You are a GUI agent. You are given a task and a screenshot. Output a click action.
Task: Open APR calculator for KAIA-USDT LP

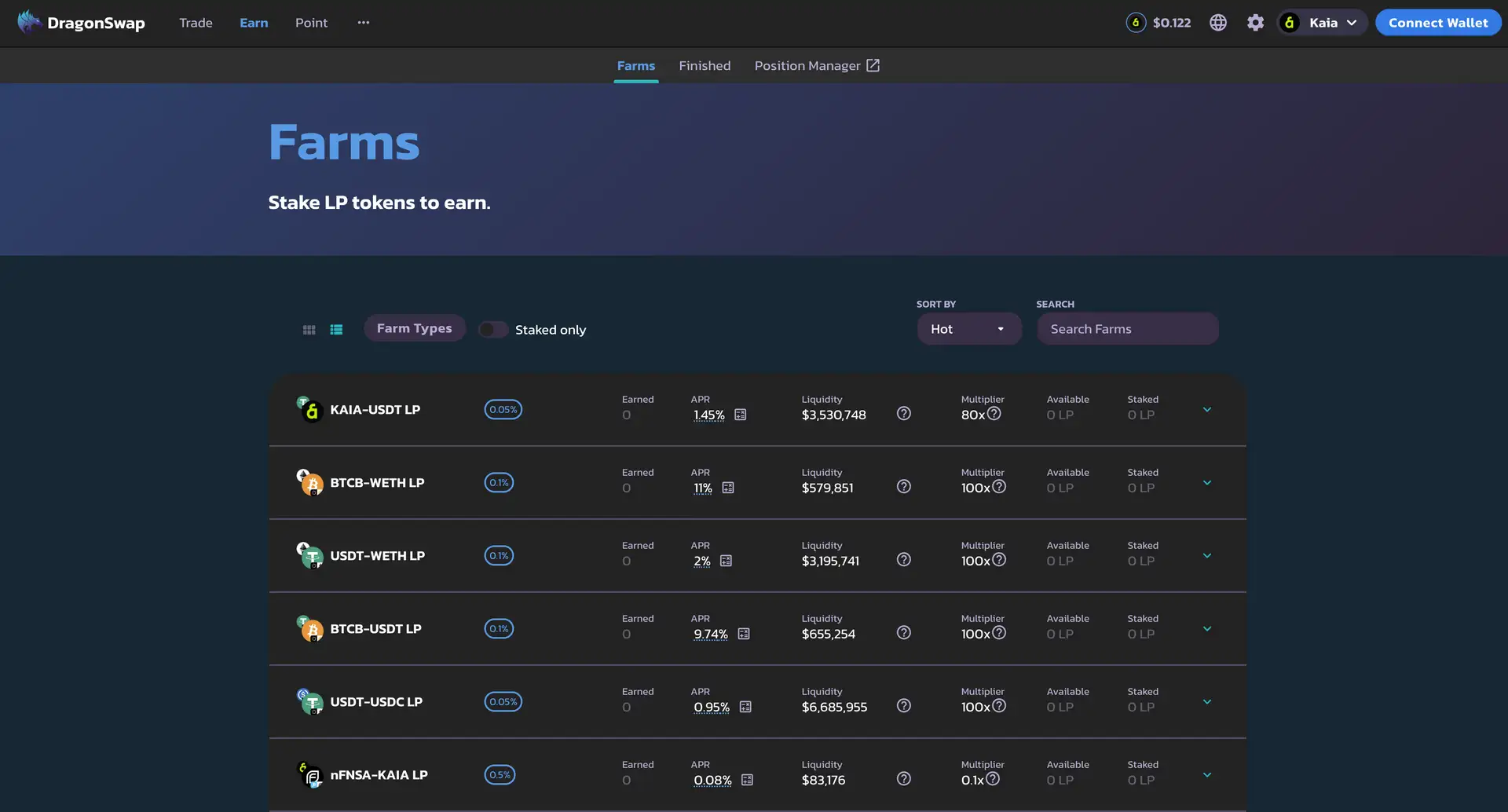pos(740,415)
